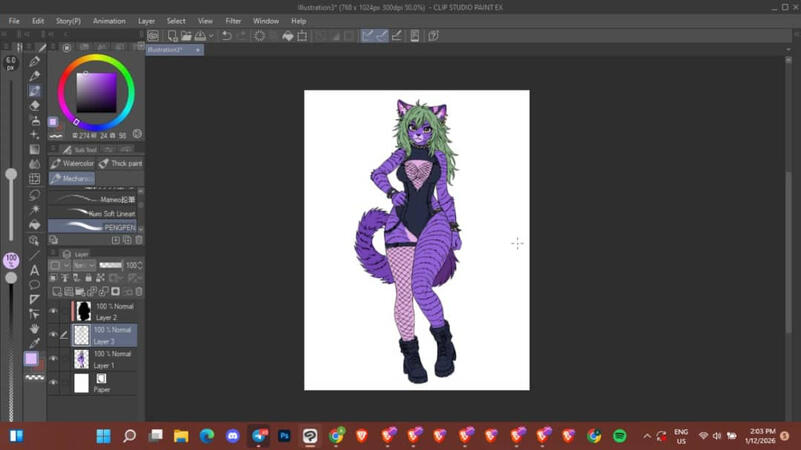Select the Balloon tool icon
The width and height of the screenshot is (801, 450).
34,285
